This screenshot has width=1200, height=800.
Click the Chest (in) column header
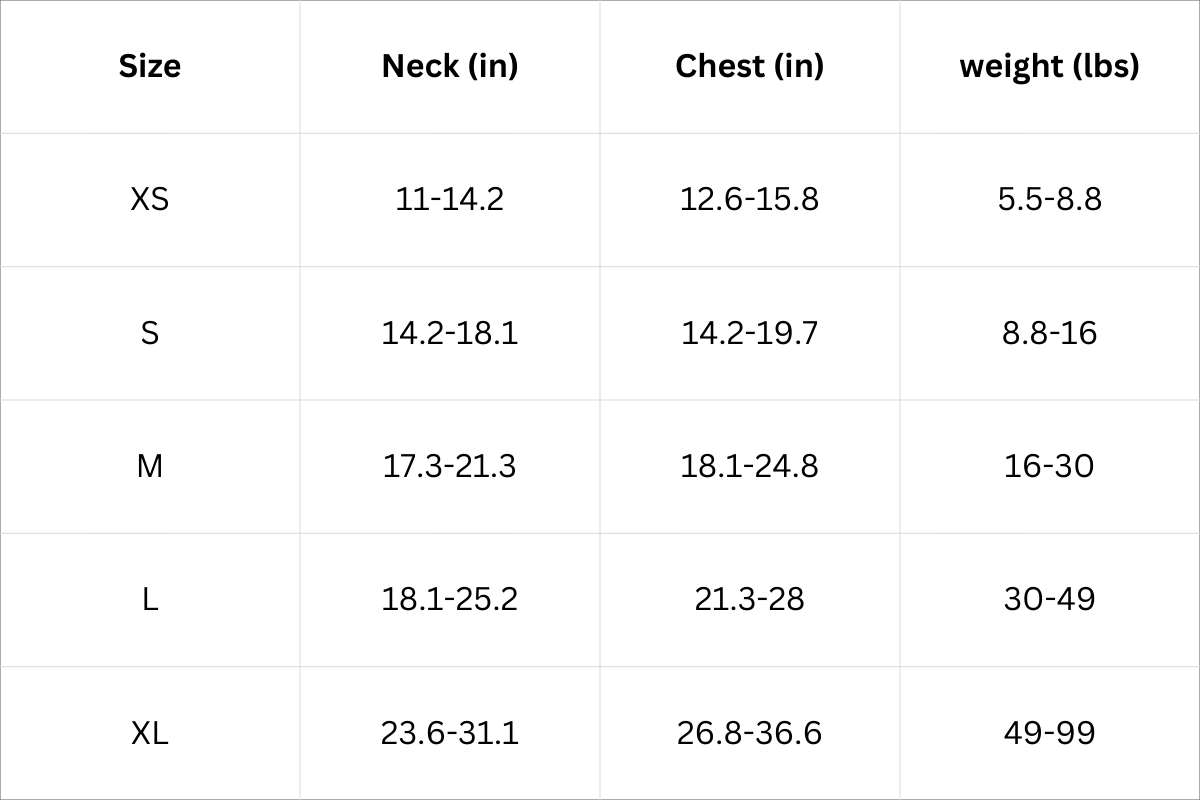tap(749, 66)
